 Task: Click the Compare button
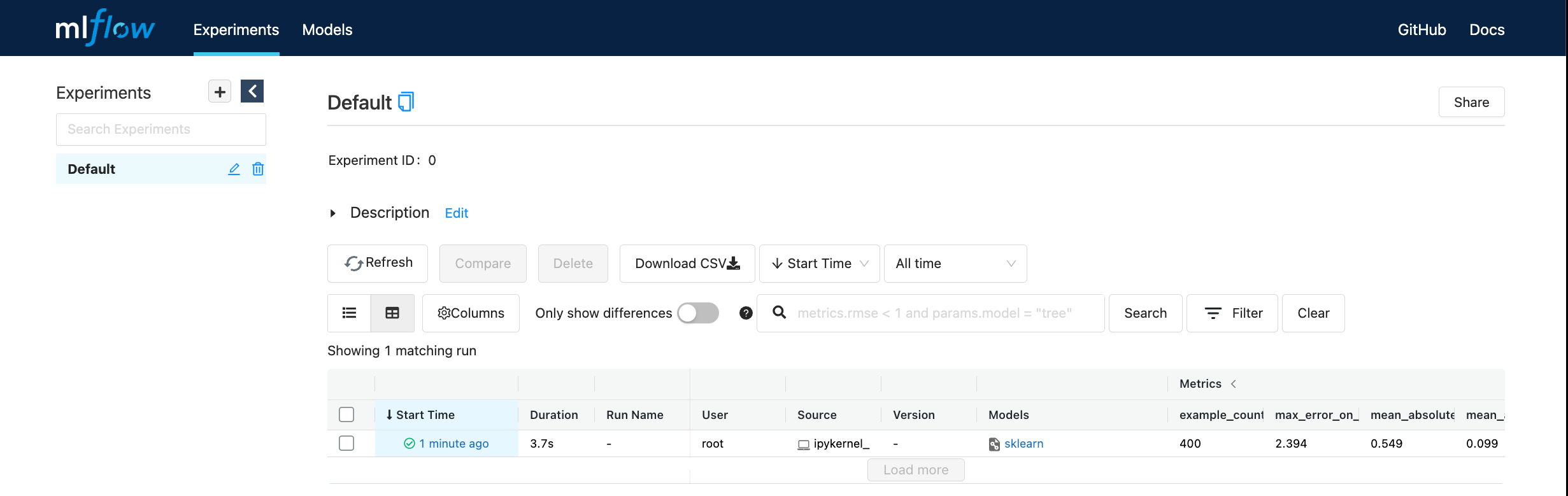coord(483,264)
